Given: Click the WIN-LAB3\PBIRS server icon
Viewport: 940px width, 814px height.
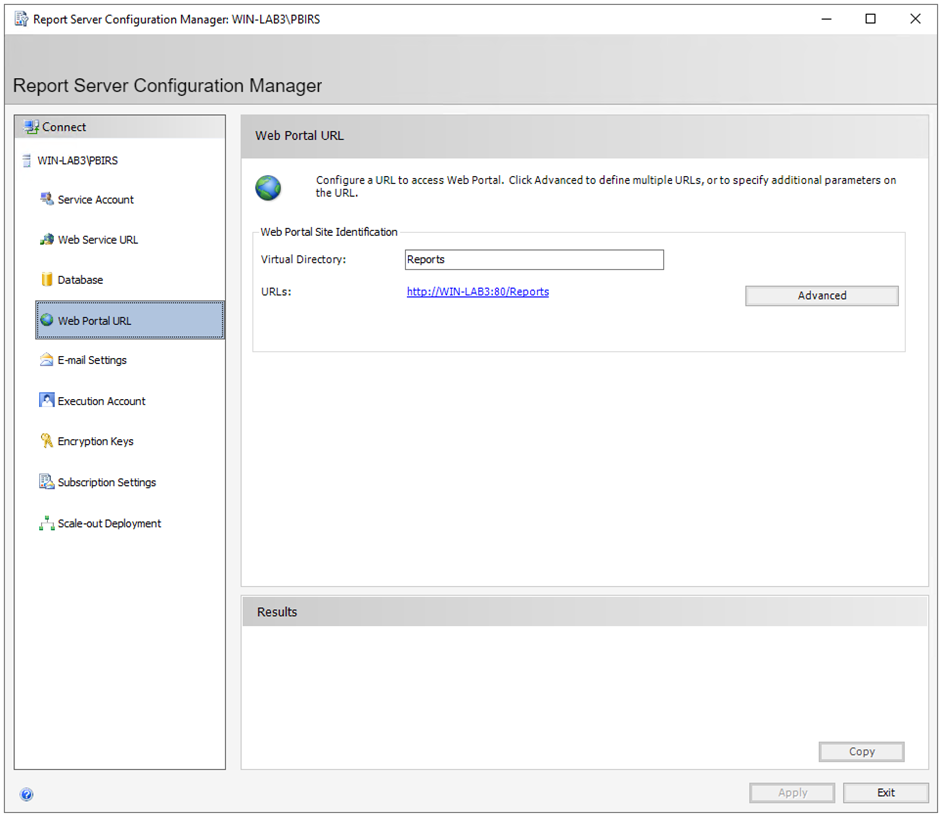Looking at the screenshot, I should [26, 161].
